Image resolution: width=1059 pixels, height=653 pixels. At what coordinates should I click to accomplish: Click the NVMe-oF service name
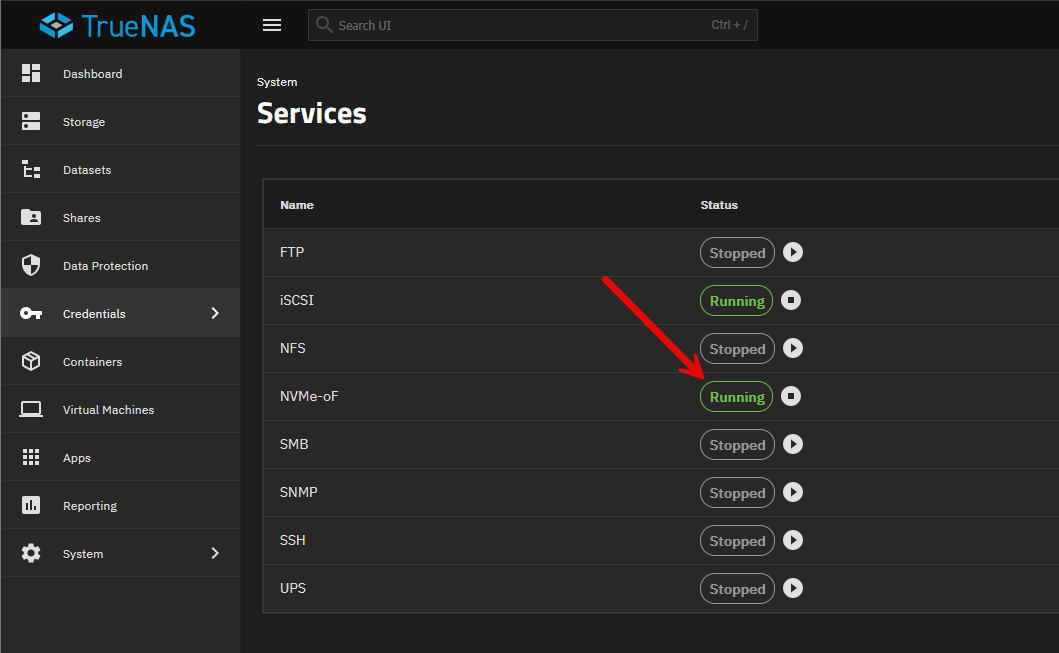point(309,396)
